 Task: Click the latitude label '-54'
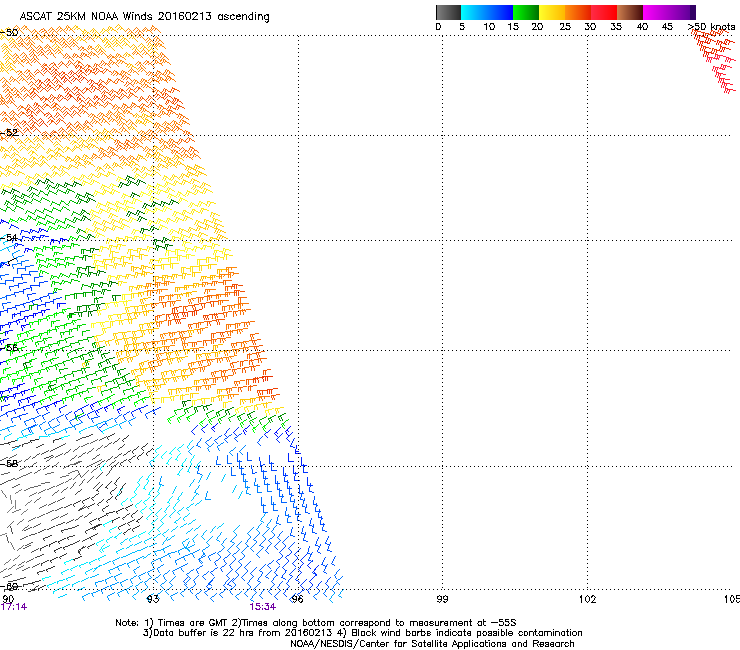(x=9, y=238)
